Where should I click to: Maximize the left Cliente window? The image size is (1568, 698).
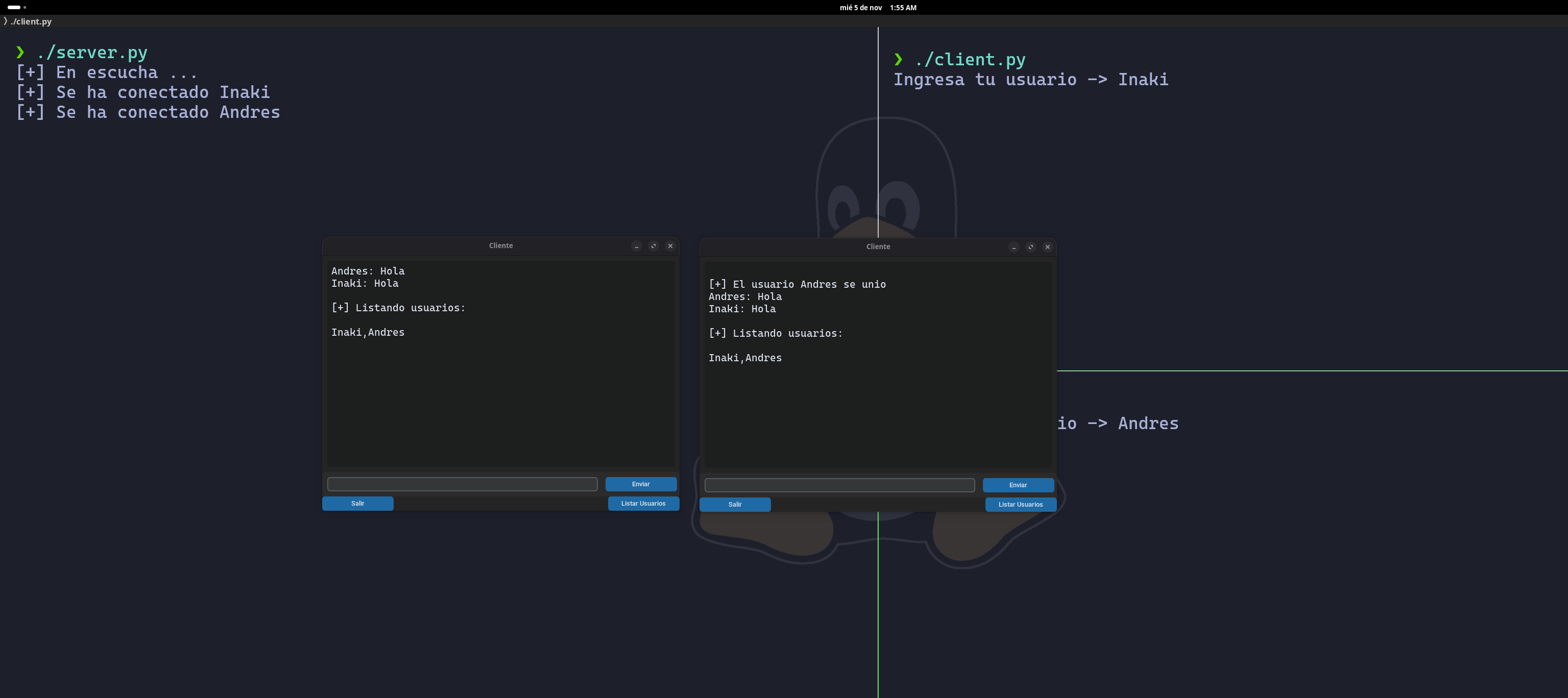click(x=653, y=246)
